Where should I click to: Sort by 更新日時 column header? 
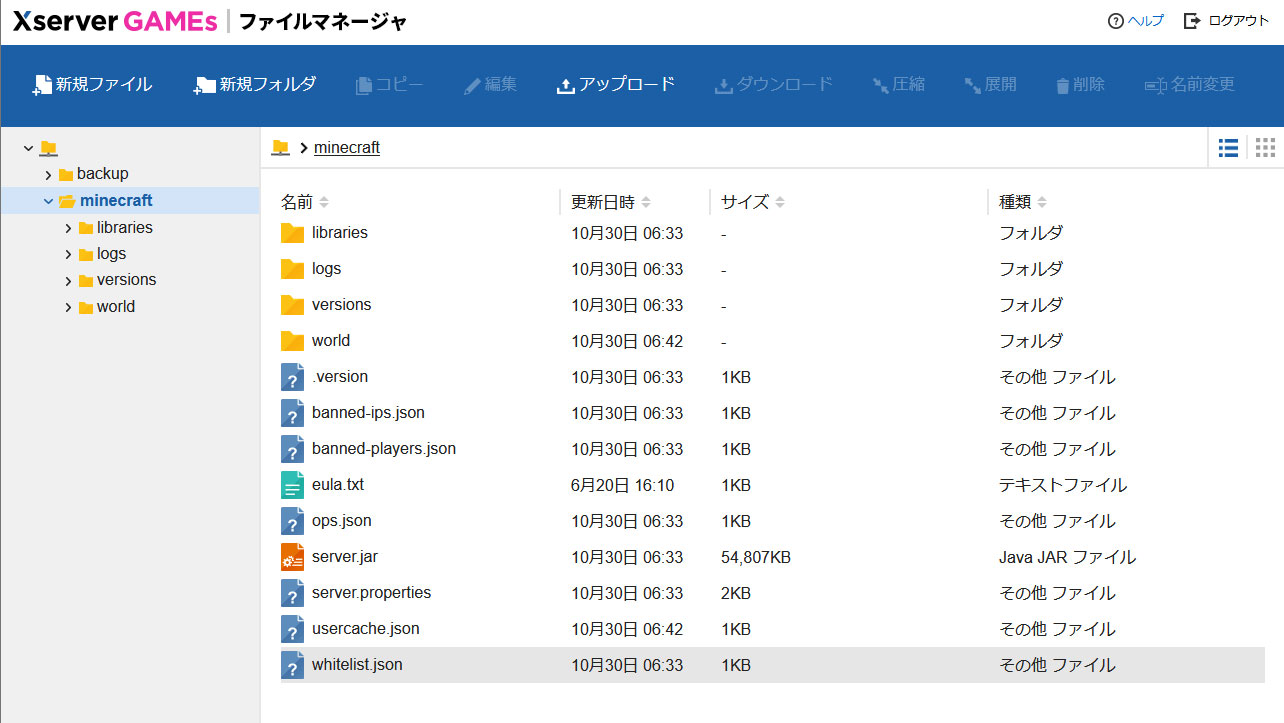click(x=611, y=202)
